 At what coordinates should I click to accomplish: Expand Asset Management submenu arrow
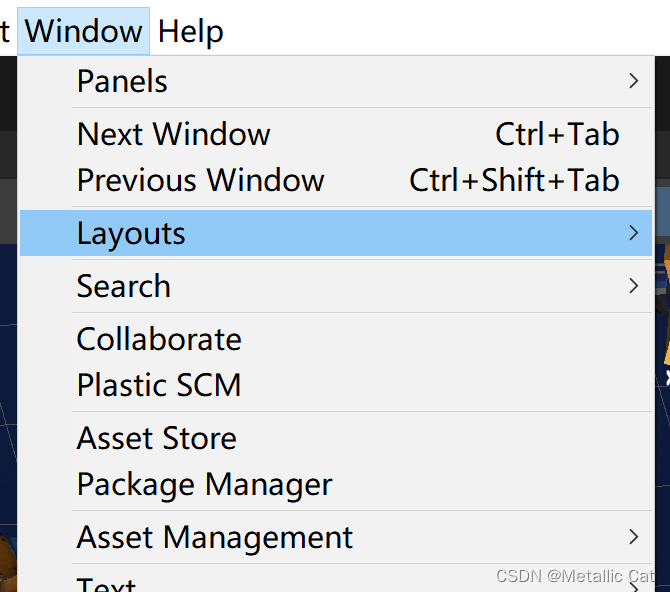[x=634, y=537]
